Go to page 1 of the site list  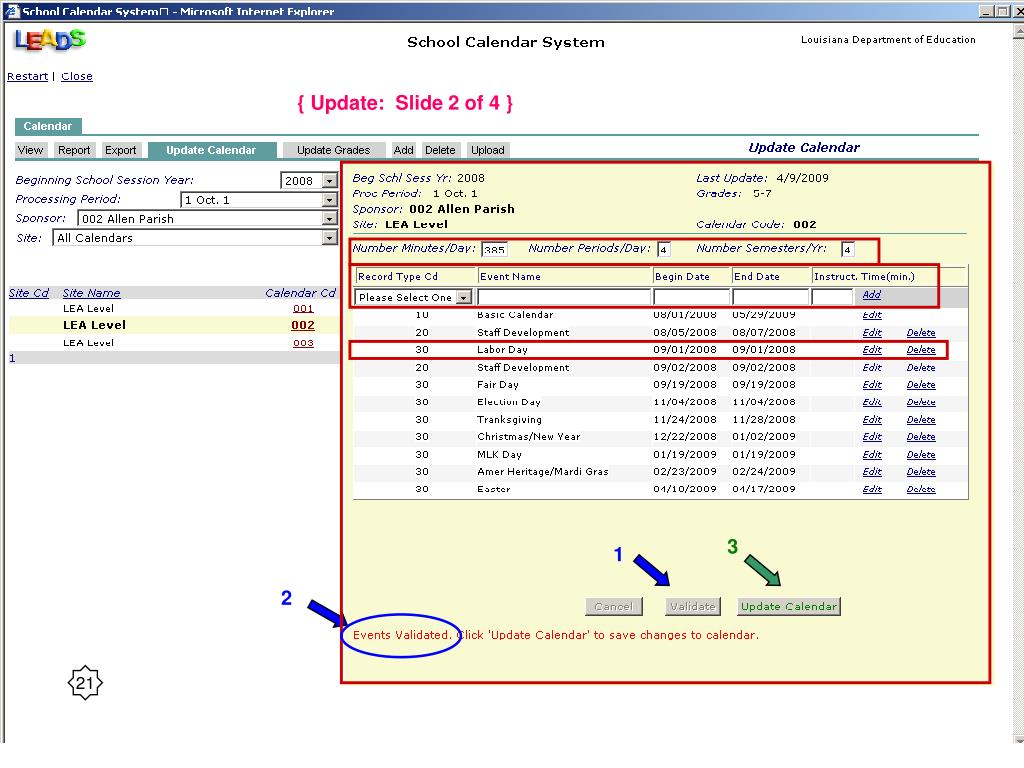click(x=12, y=358)
